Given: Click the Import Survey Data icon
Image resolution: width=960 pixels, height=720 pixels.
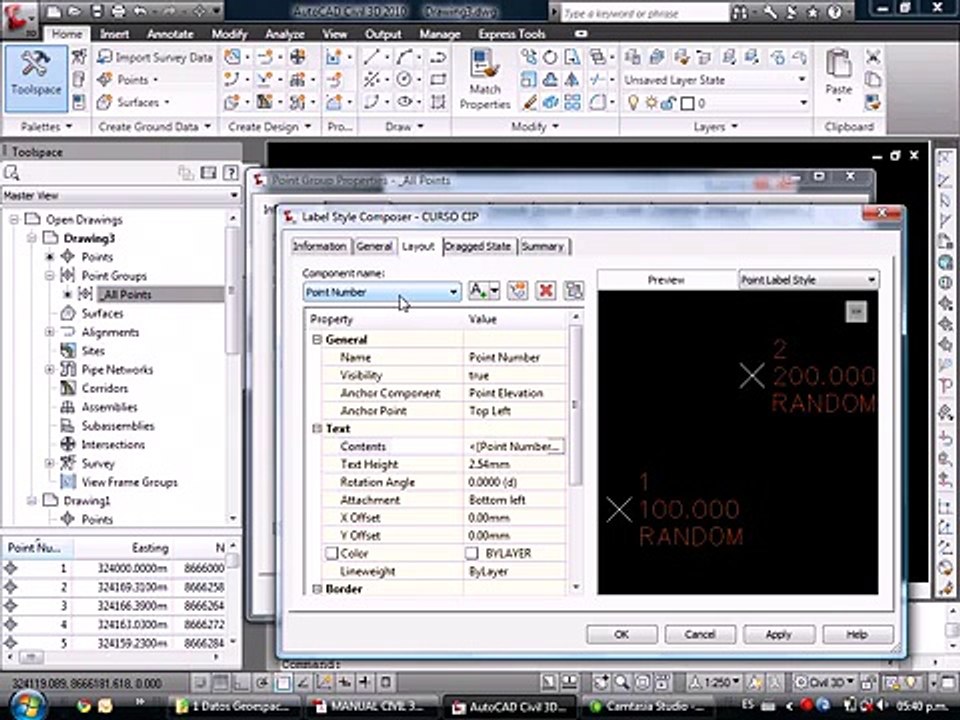Looking at the screenshot, I should point(105,58).
